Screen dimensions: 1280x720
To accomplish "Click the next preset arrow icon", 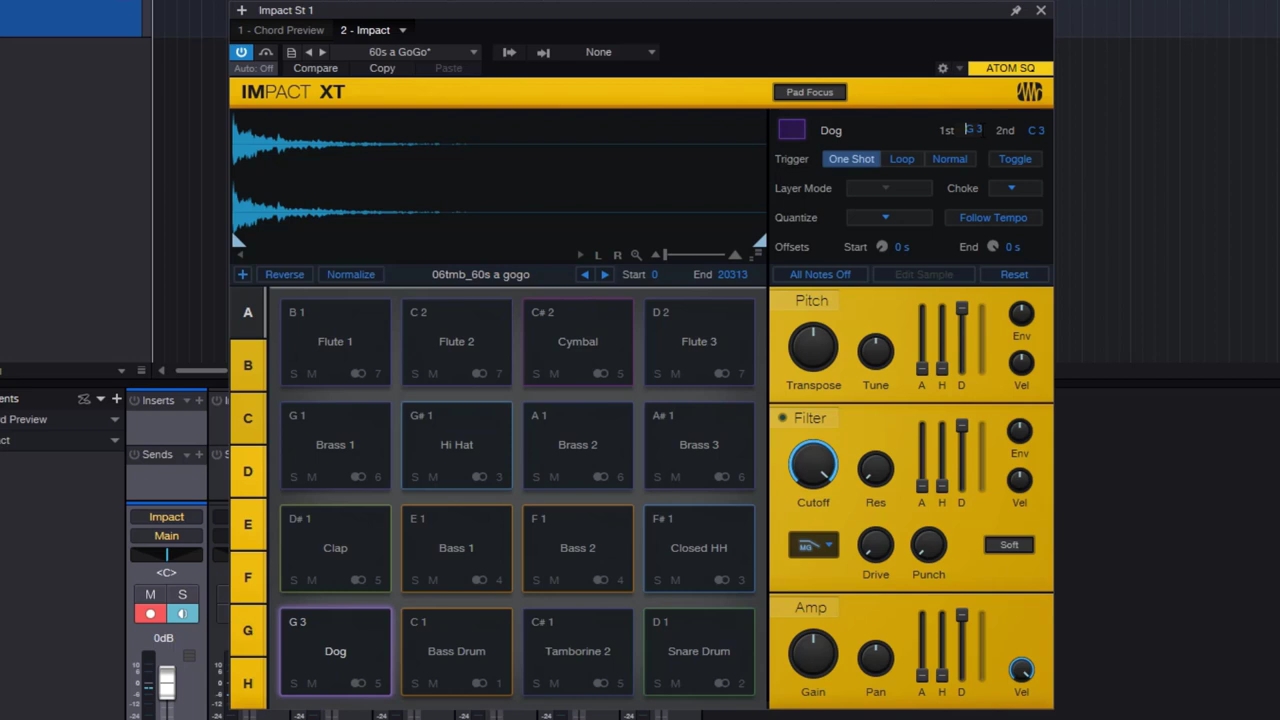I will (321, 52).
